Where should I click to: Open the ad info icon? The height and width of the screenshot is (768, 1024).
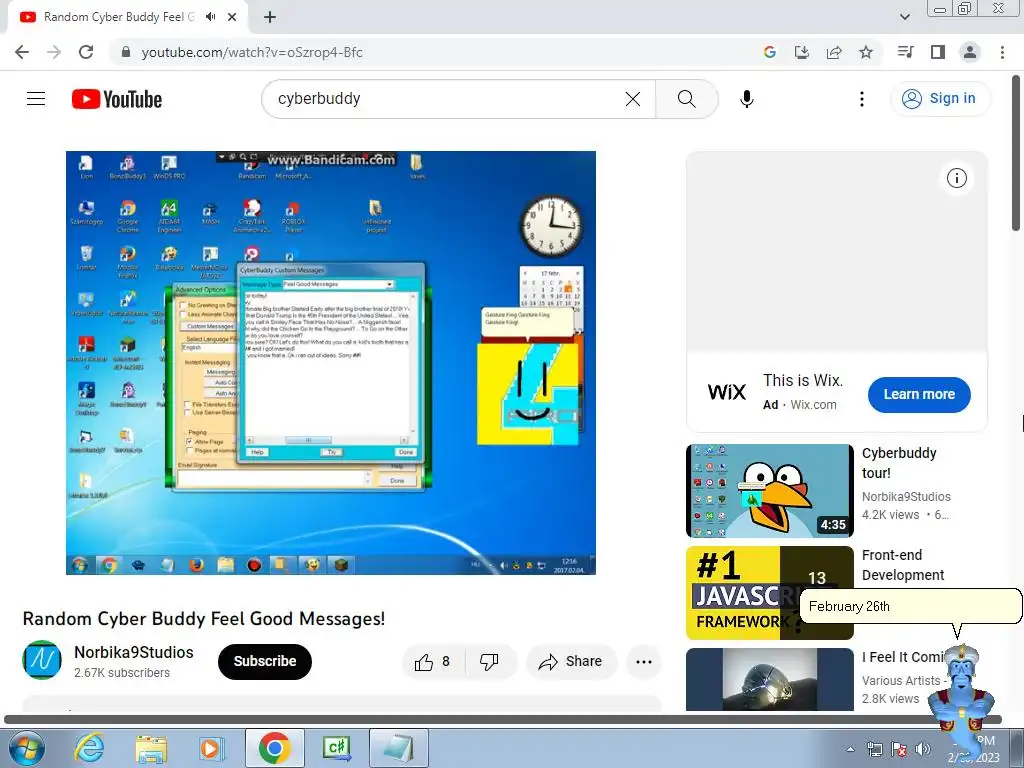957,178
